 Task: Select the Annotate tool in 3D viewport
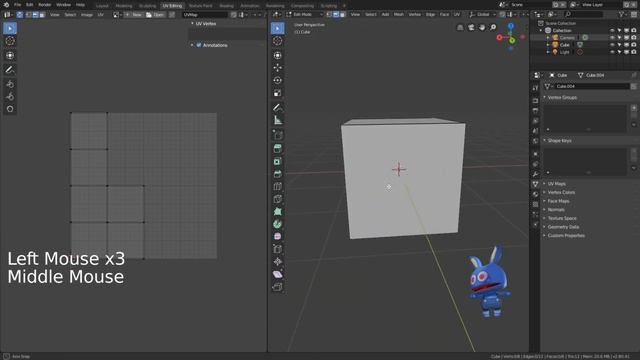point(278,107)
